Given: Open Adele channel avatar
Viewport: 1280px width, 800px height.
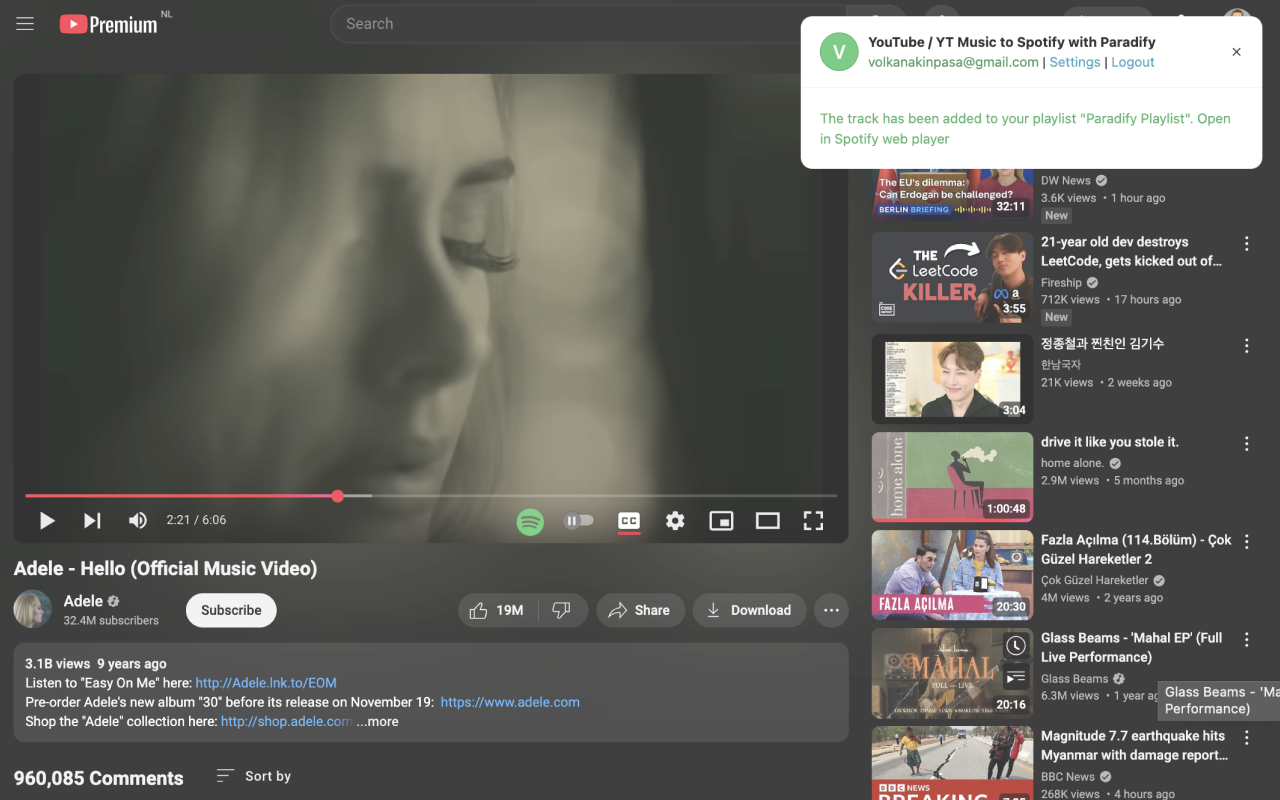Looking at the screenshot, I should 33,609.
